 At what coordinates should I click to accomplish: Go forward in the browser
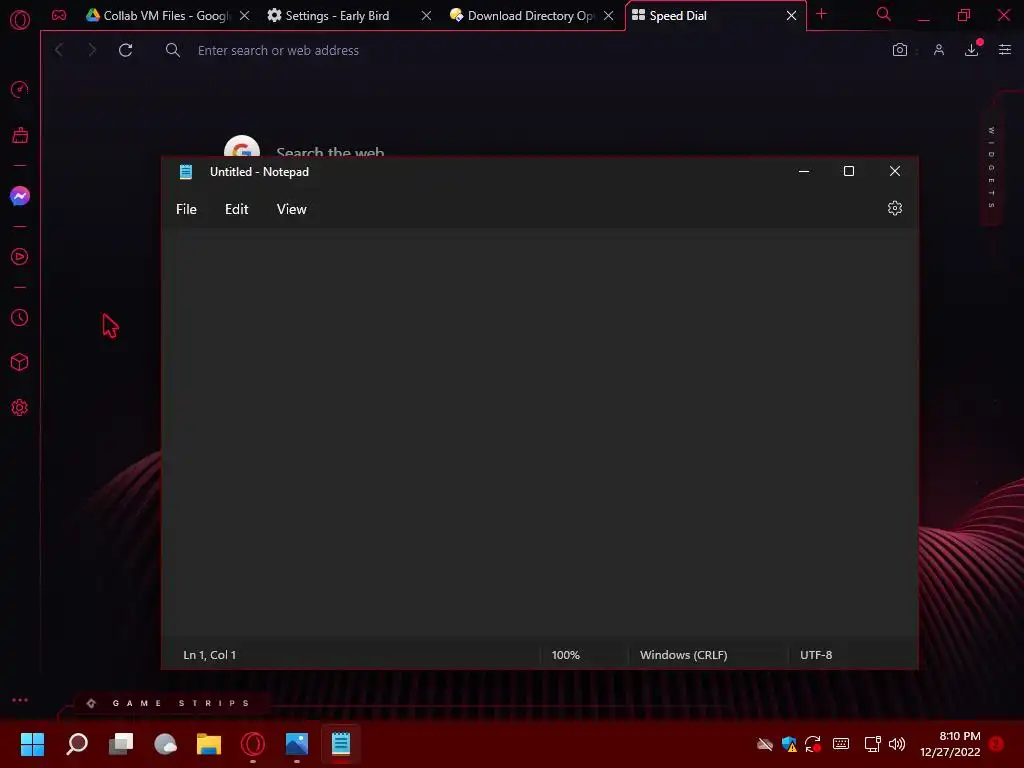(92, 50)
